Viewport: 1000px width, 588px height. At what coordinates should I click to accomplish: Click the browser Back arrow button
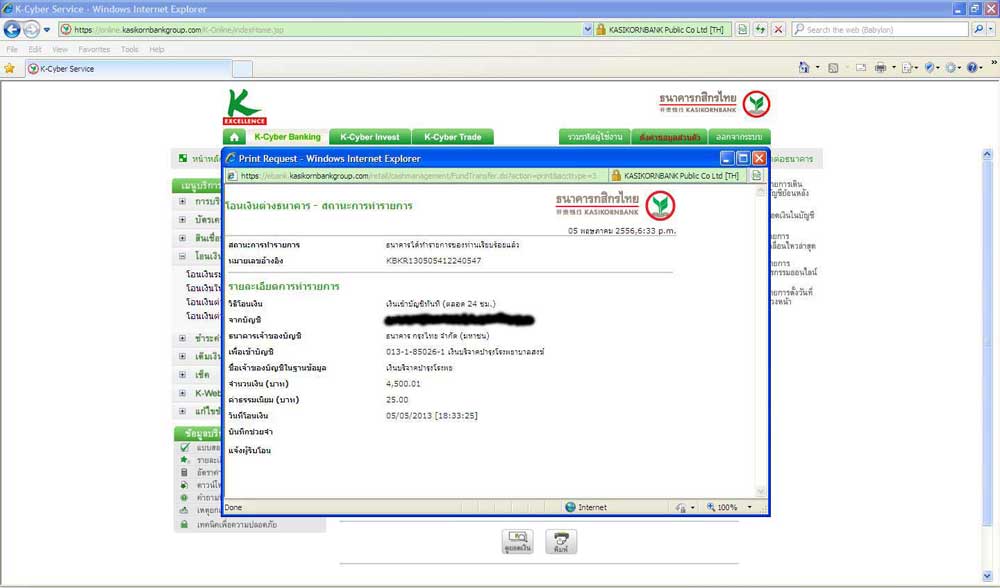click(x=13, y=29)
